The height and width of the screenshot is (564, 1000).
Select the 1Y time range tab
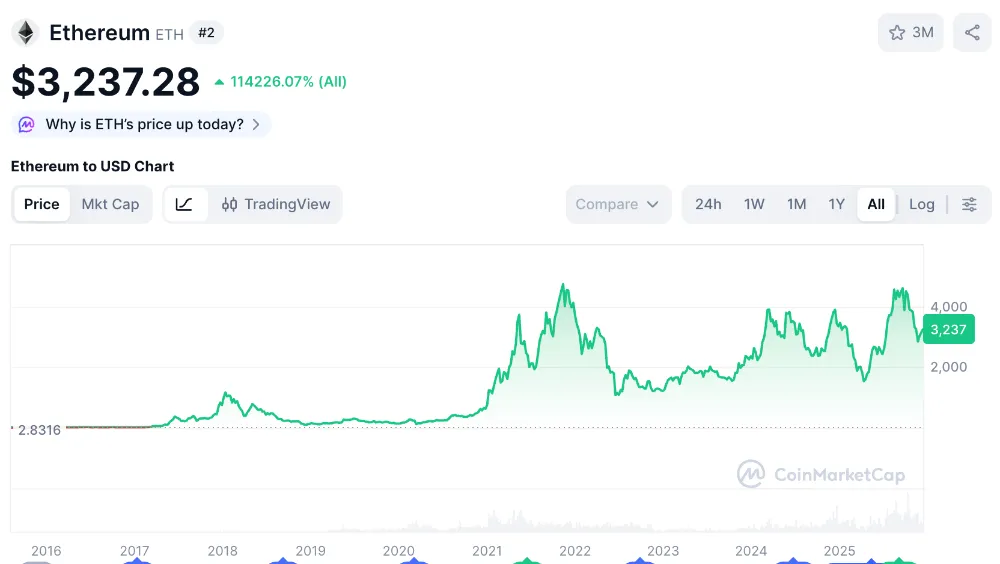[x=836, y=204]
